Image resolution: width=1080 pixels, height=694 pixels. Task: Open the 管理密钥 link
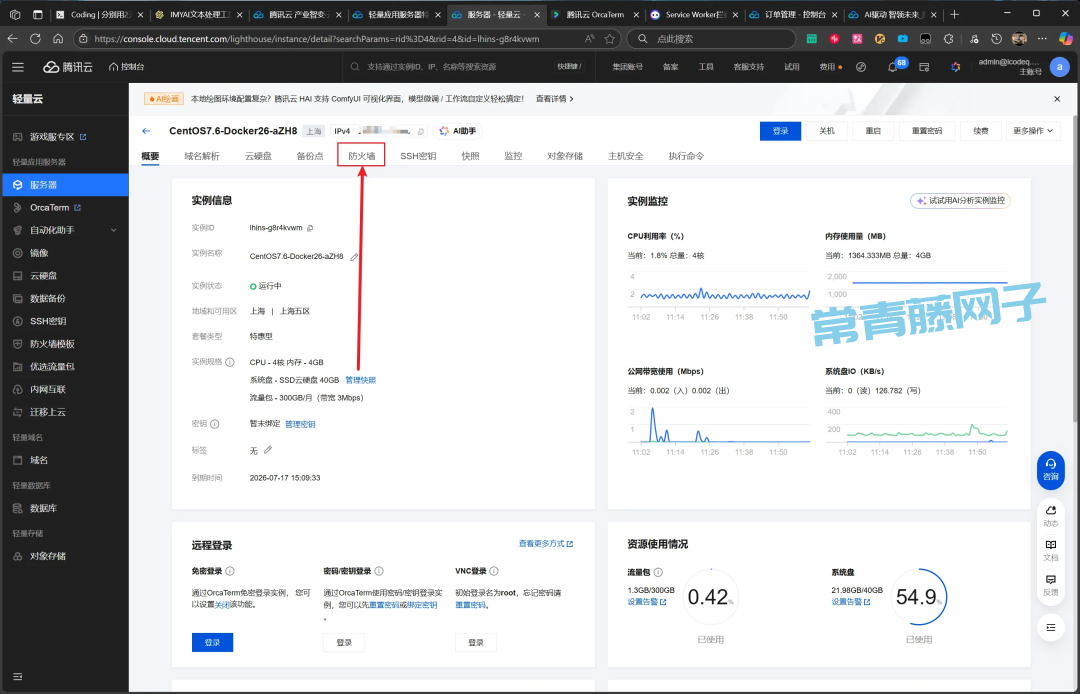click(300, 424)
